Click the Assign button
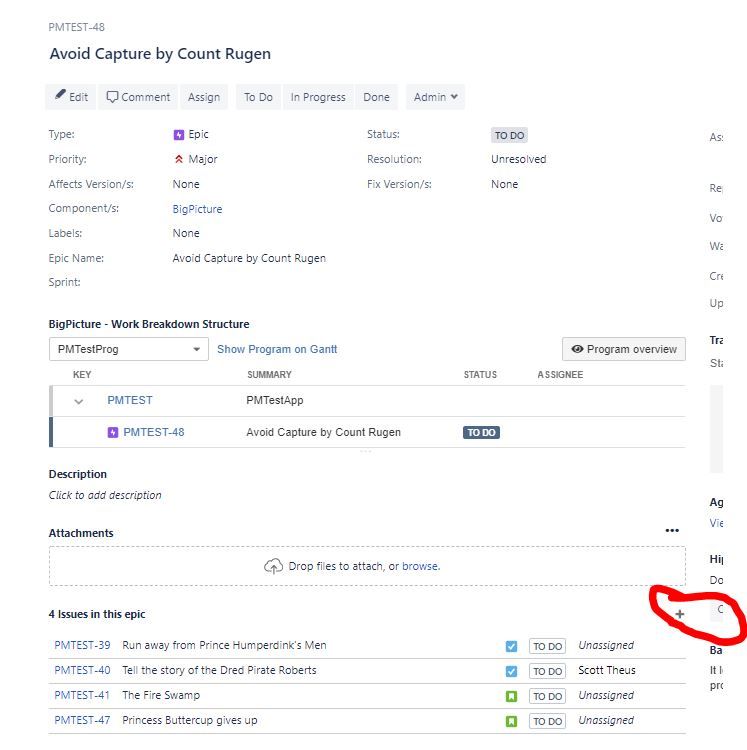 204,97
